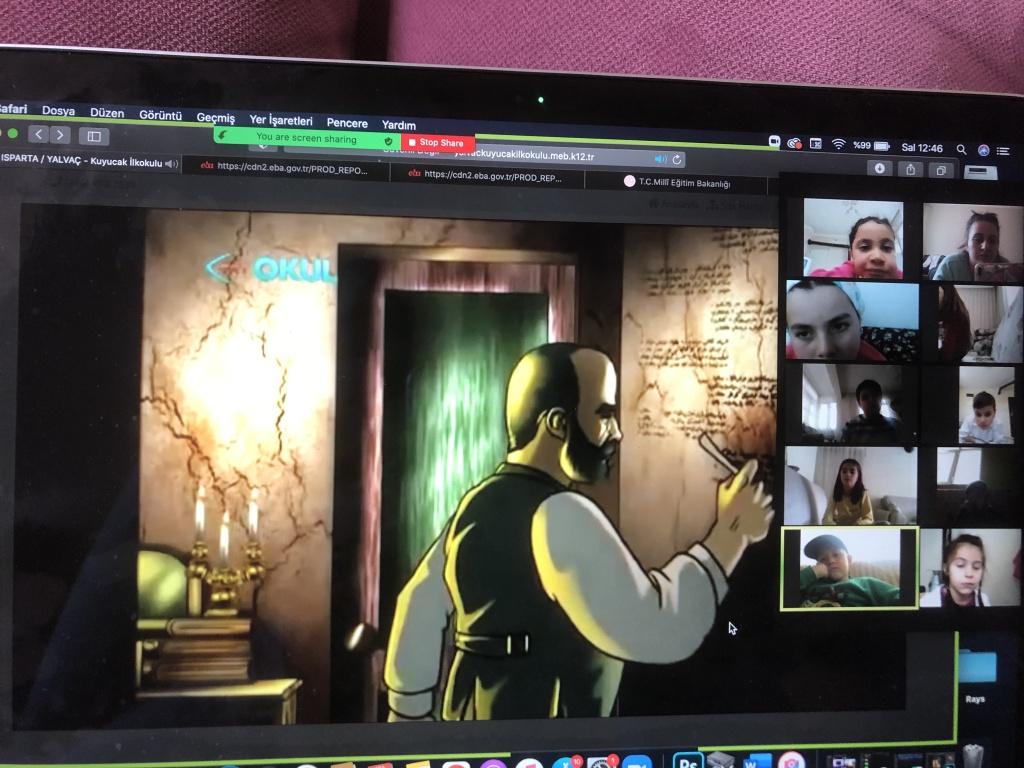1024x768 pixels.
Task: Open Spotlight search in the menu bar
Action: pyautogui.click(x=961, y=149)
